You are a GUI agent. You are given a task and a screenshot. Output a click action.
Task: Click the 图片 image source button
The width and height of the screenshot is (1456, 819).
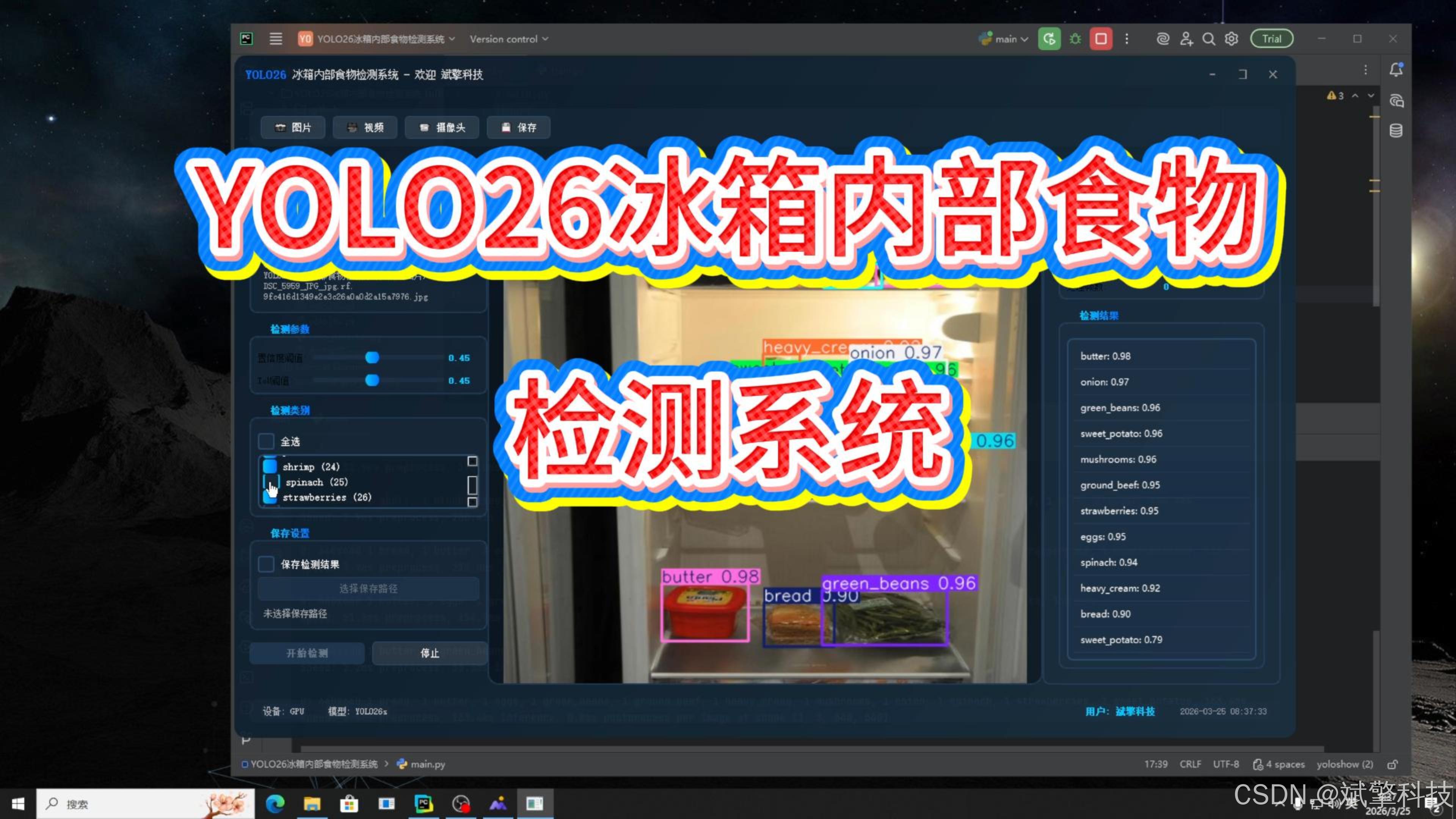click(x=293, y=127)
